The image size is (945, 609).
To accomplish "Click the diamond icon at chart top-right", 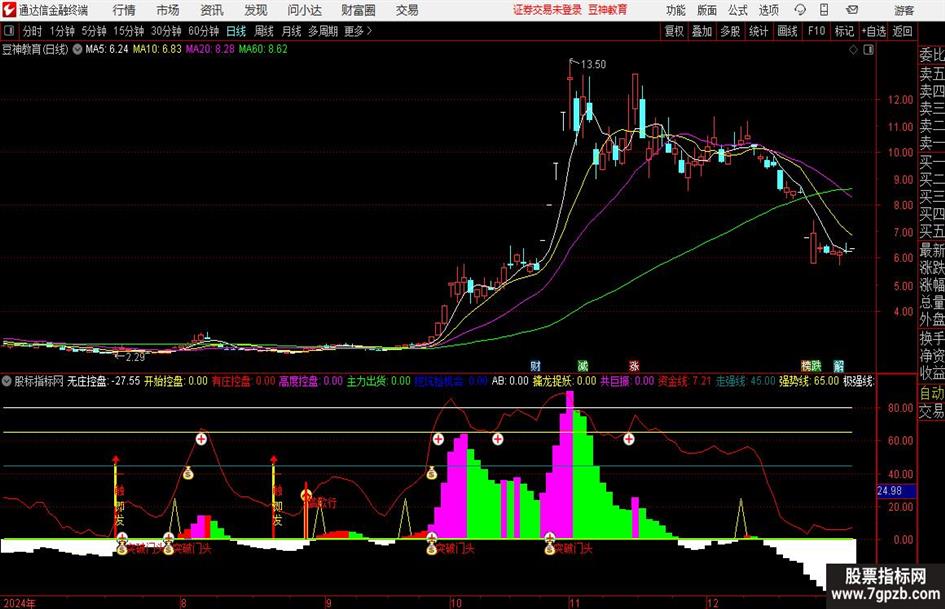I will [853, 50].
